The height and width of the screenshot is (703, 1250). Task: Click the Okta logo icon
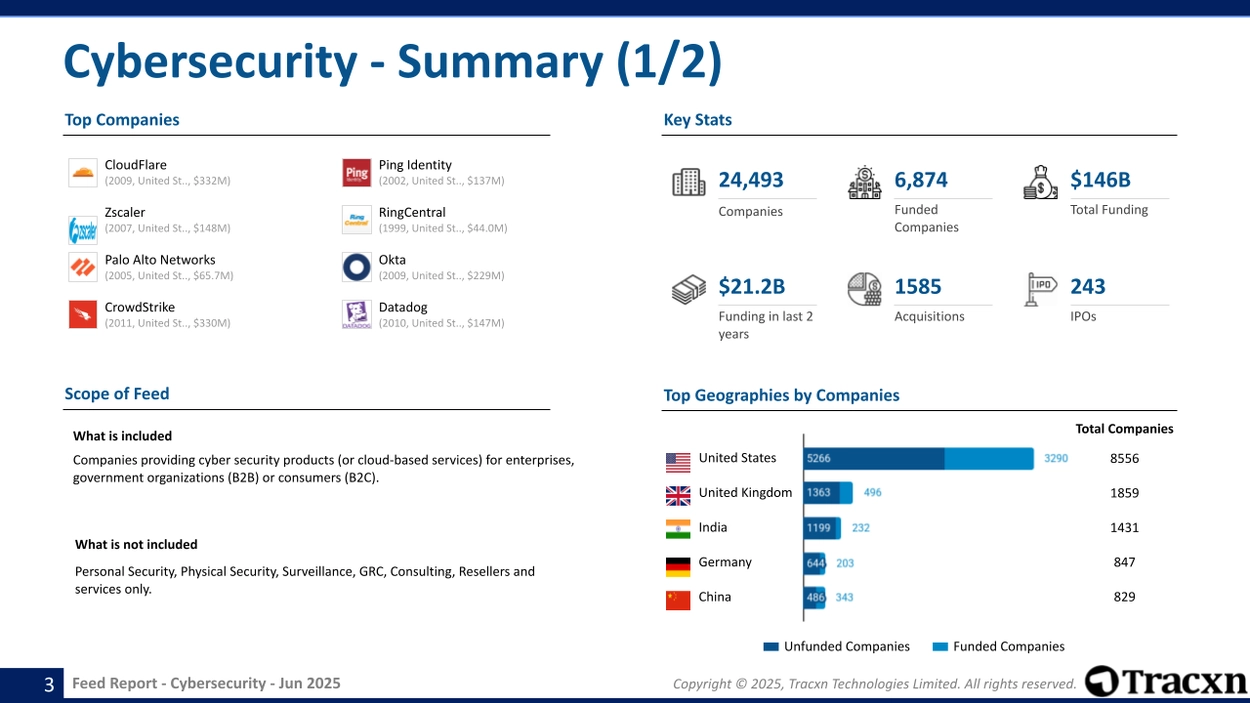tap(357, 267)
